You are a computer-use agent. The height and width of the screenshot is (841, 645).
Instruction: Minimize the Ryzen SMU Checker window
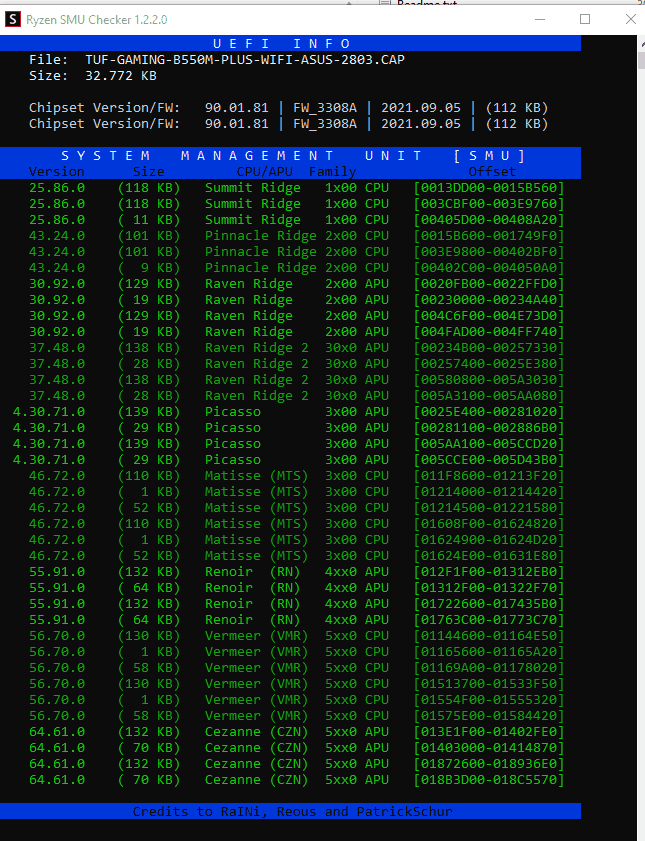(x=540, y=19)
